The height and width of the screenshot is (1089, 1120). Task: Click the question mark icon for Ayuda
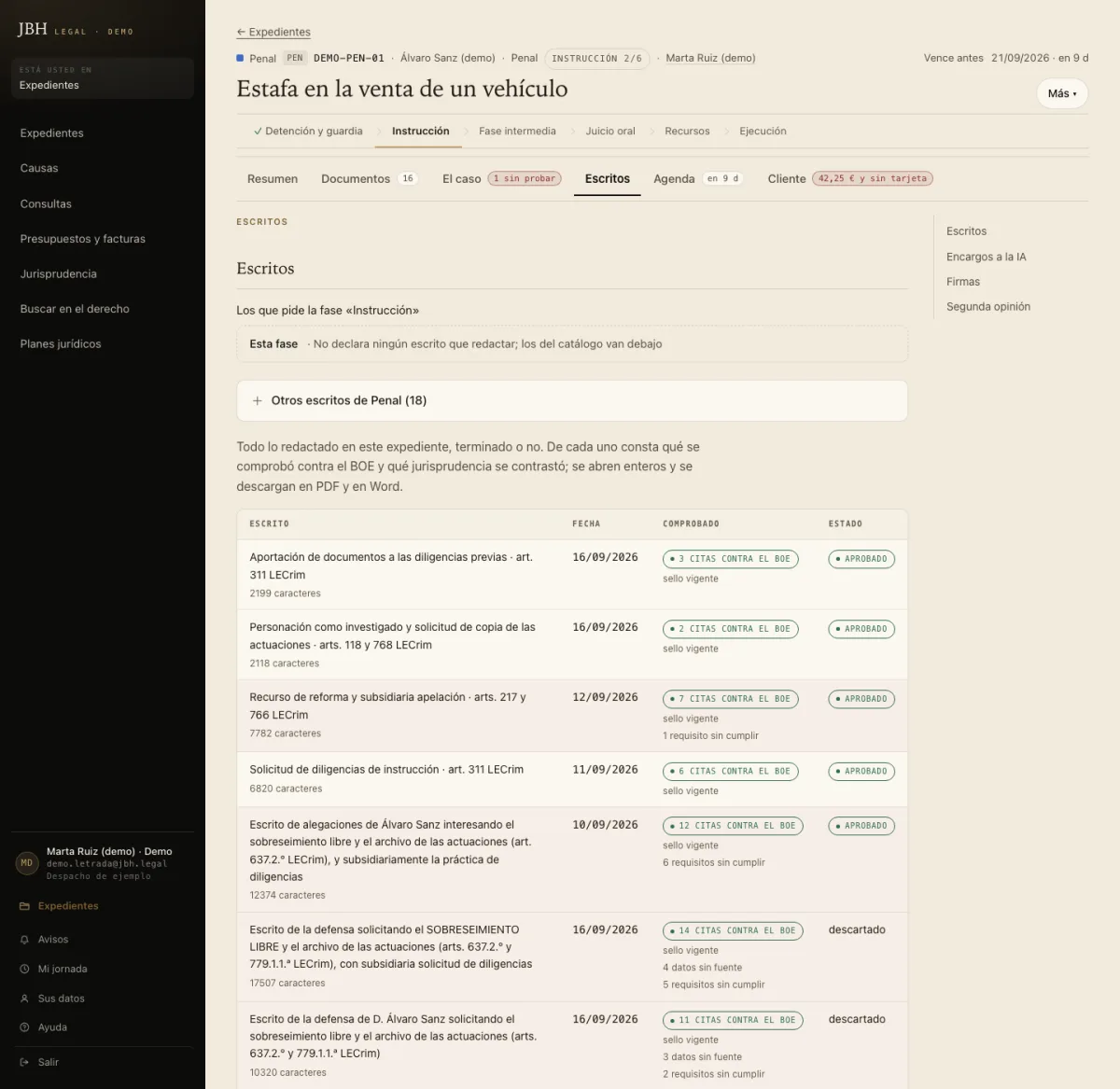coord(24,1027)
